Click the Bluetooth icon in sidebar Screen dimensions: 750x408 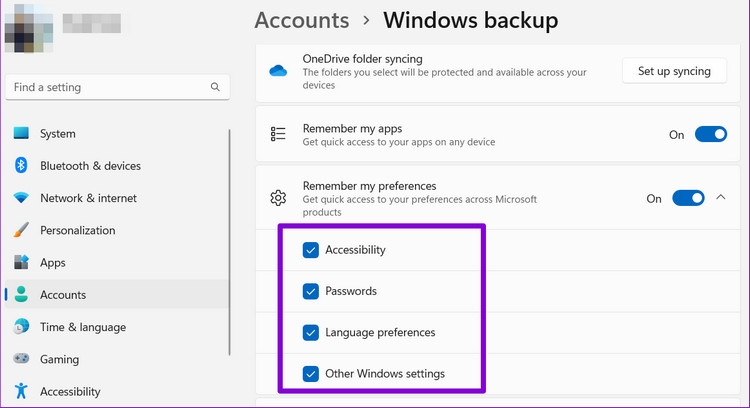tap(21, 165)
